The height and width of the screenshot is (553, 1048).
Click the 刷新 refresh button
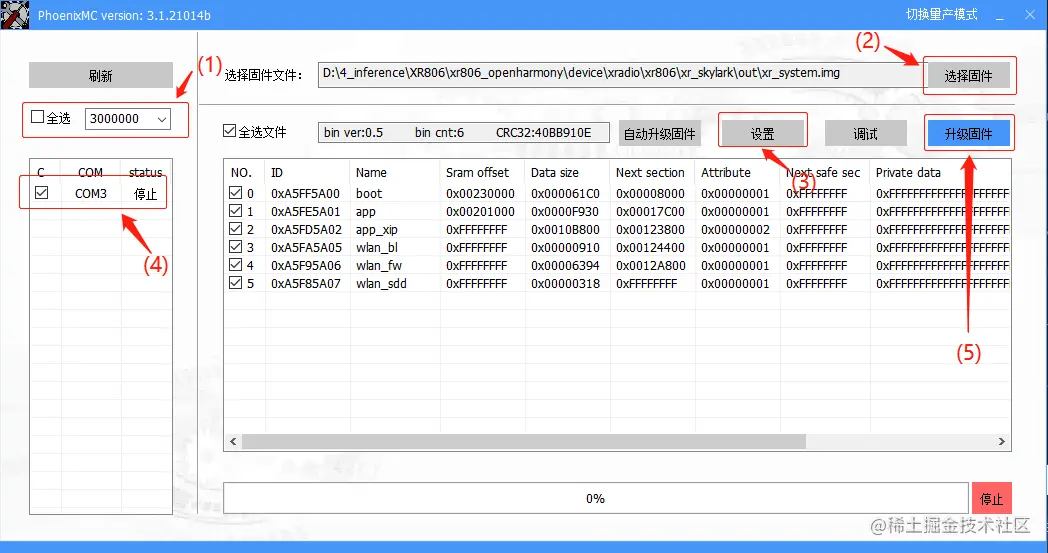pyautogui.click(x=101, y=76)
